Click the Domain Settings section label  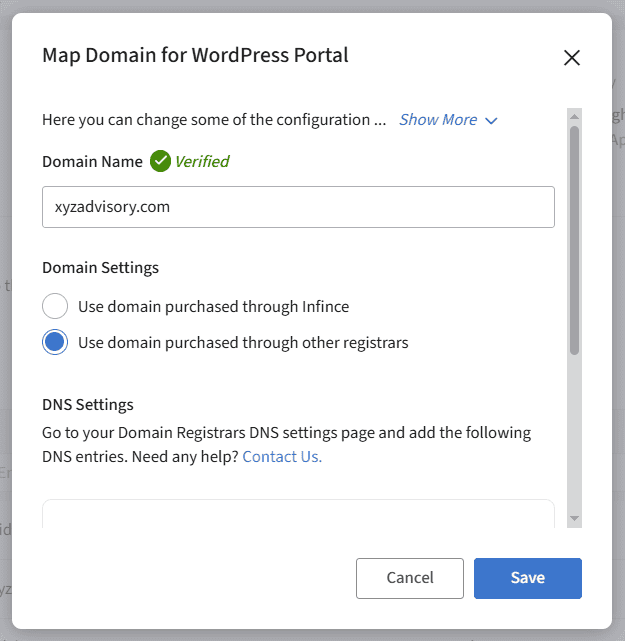click(100, 268)
